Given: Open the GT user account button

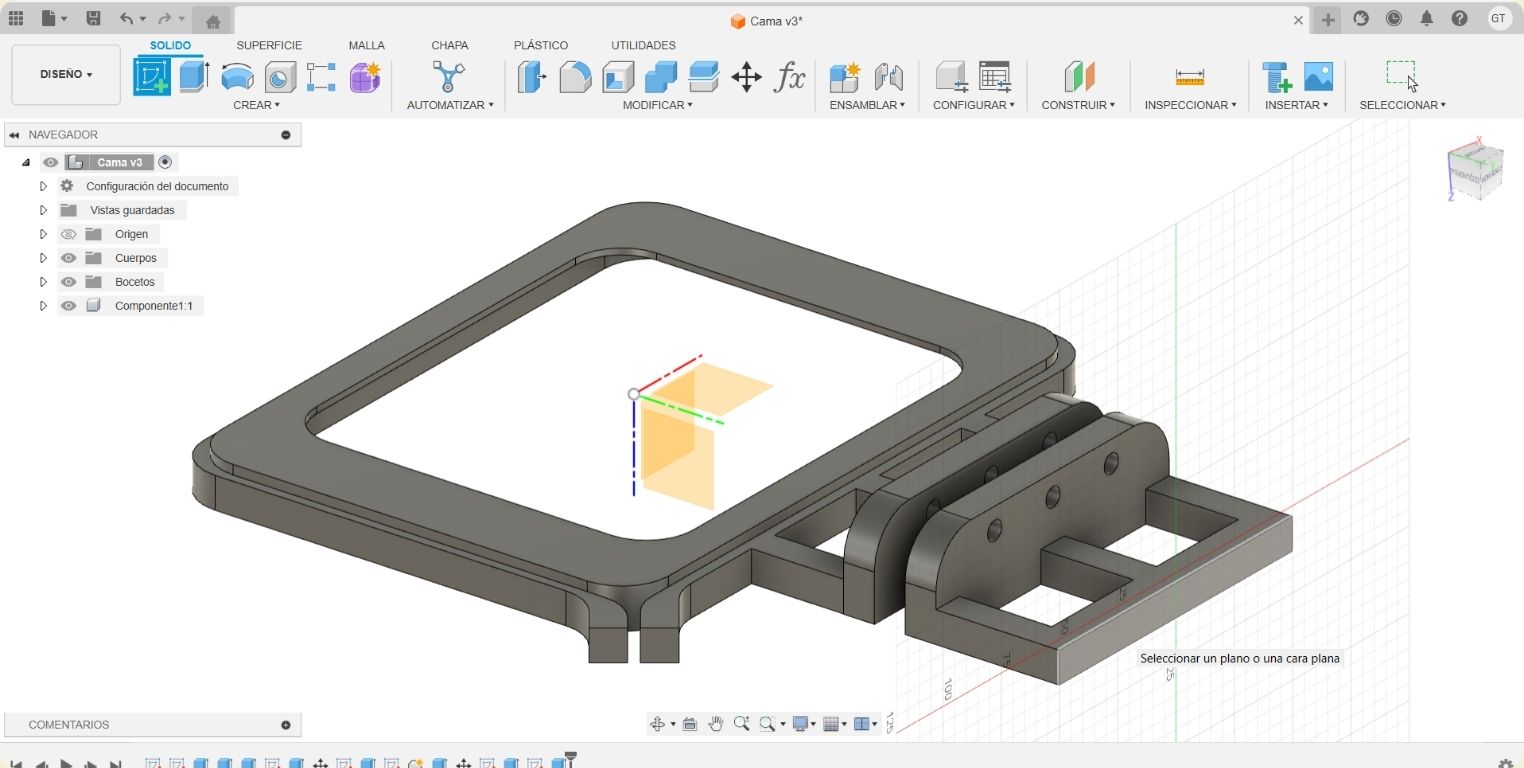Looking at the screenshot, I should tap(1498, 18).
